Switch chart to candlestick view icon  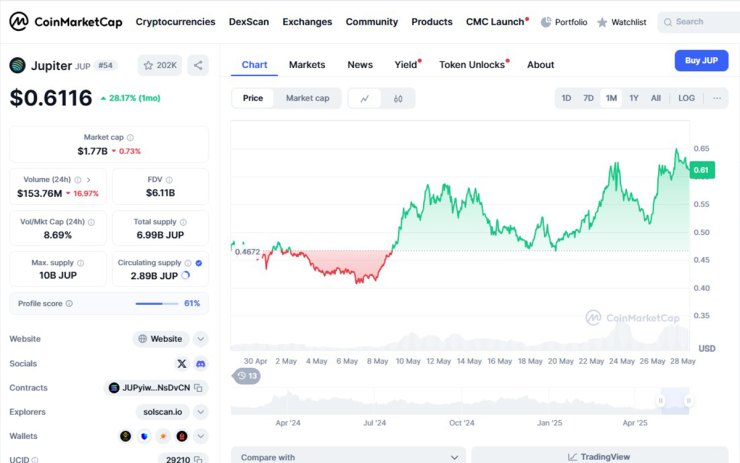[398, 99]
